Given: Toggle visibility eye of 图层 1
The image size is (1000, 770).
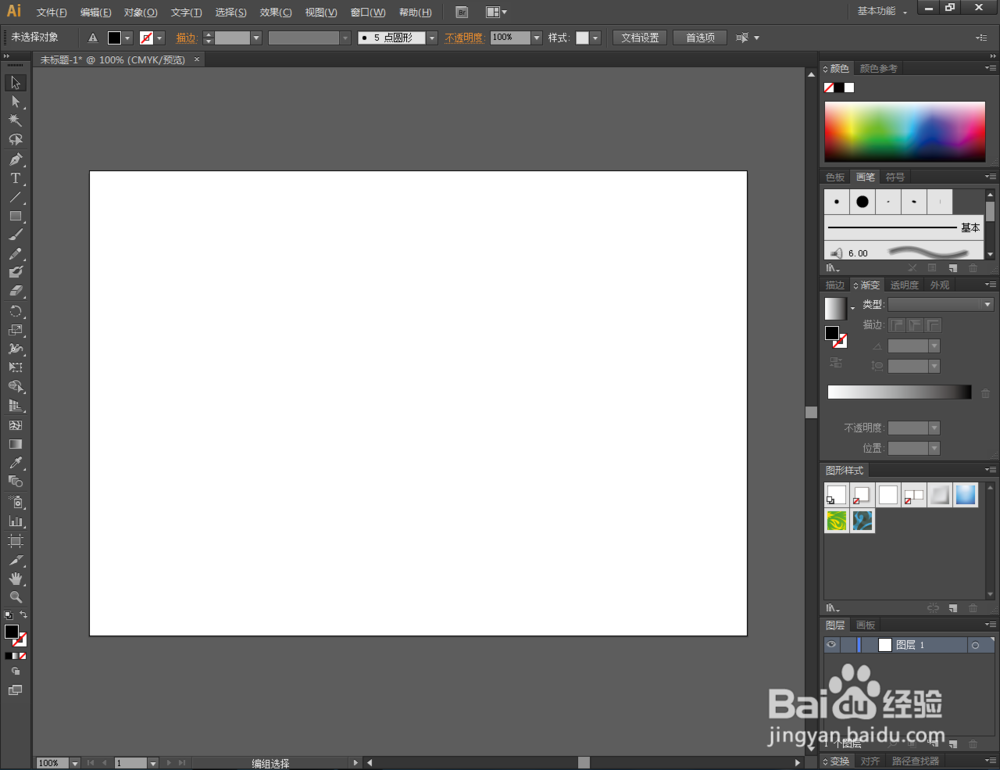Looking at the screenshot, I should coord(831,645).
